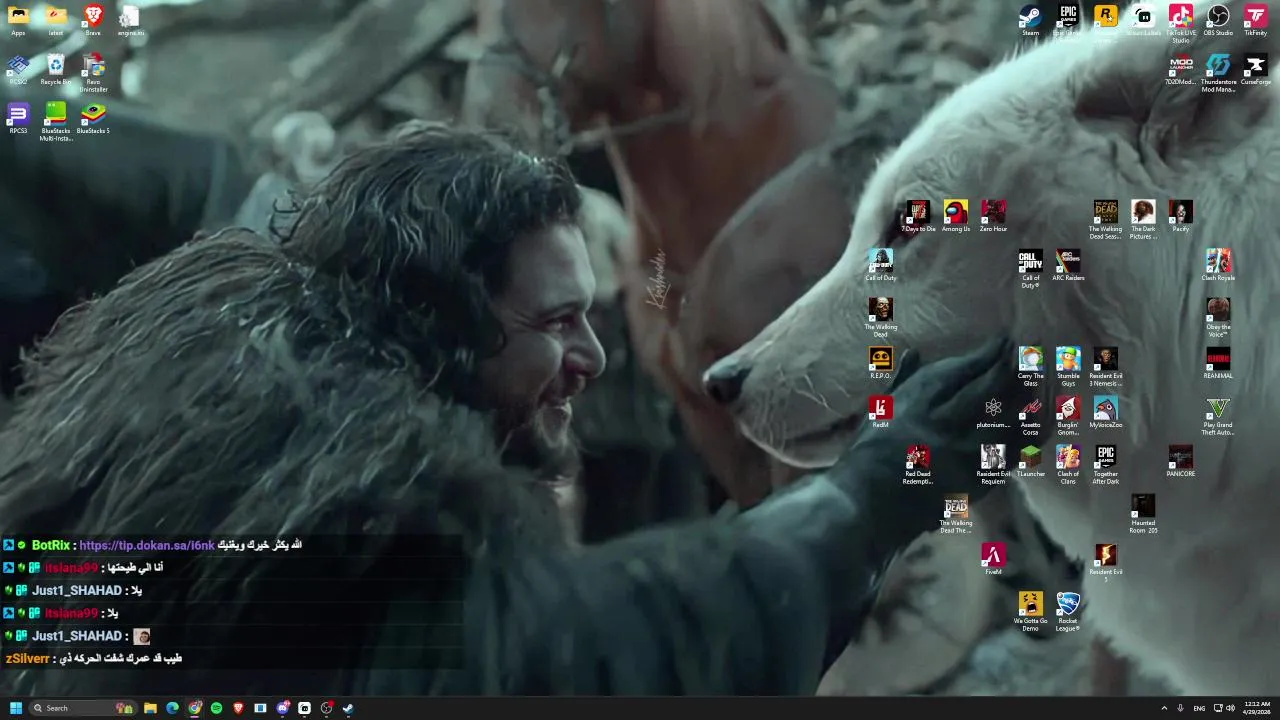Open the Together After Dark shortcut
1280x720 pixels.
[x=1106, y=463]
